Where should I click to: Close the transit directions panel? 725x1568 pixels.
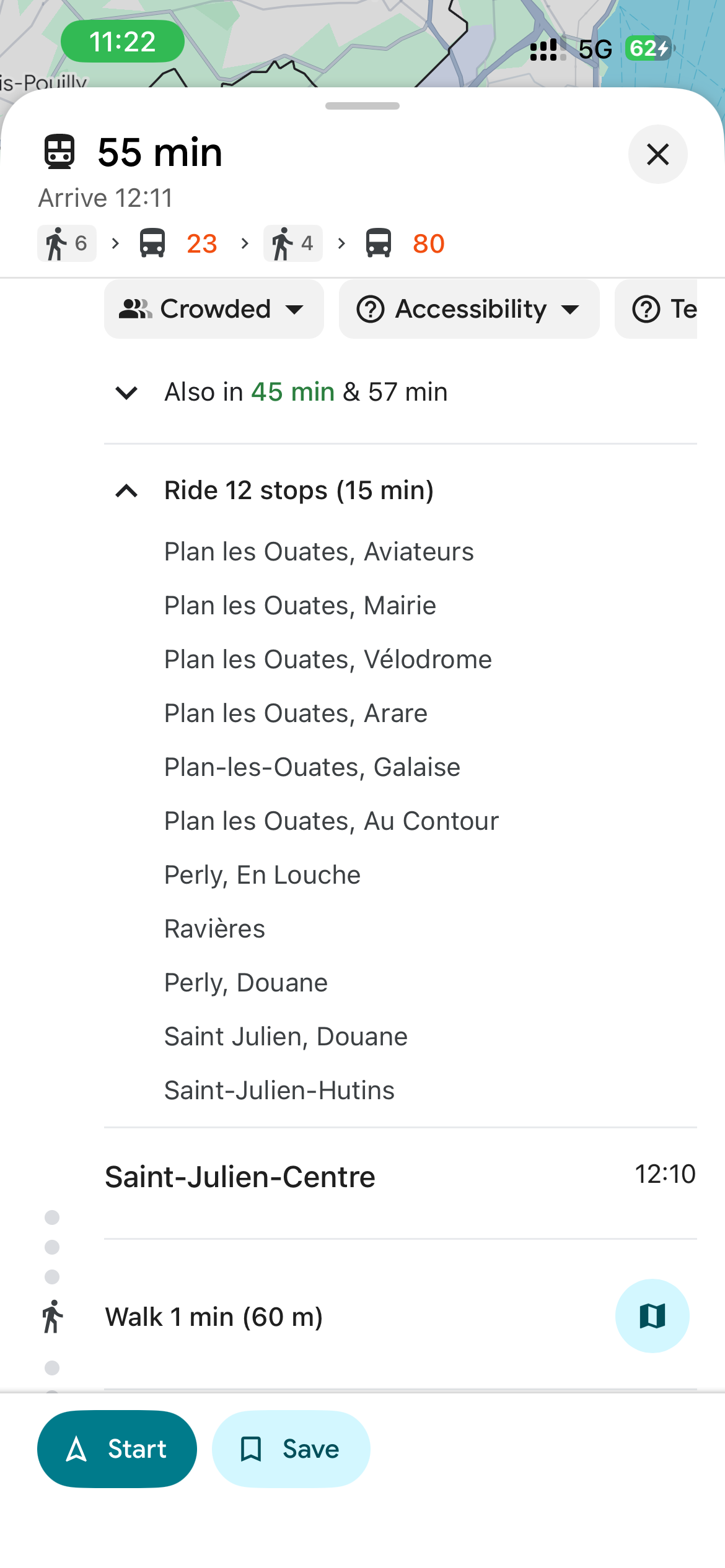tap(657, 154)
